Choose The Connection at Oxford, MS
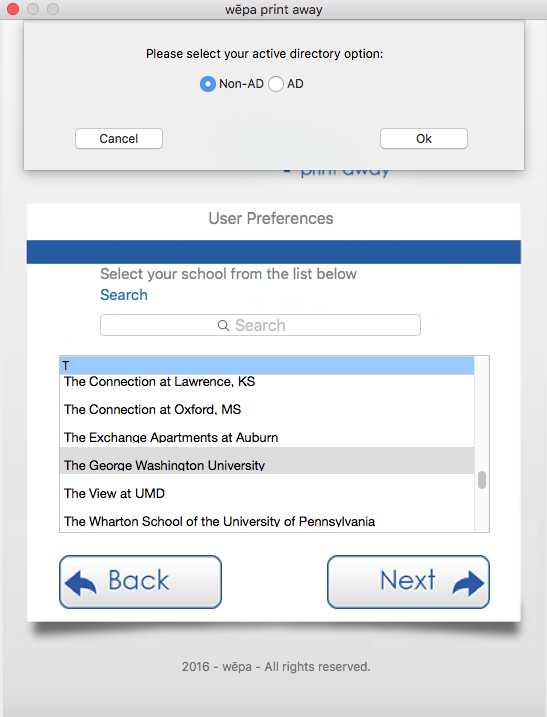 pos(267,410)
